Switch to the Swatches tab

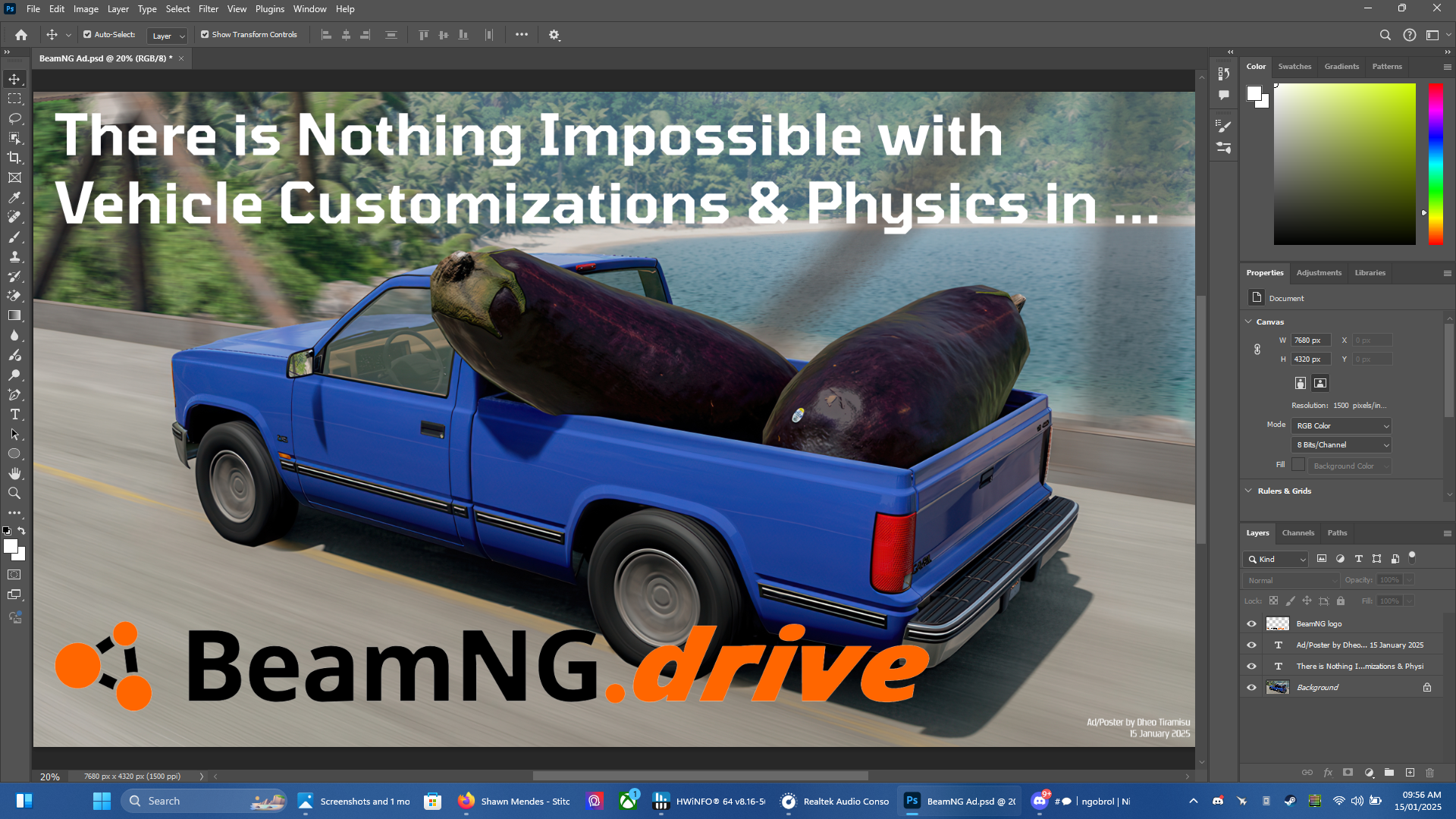[1294, 67]
